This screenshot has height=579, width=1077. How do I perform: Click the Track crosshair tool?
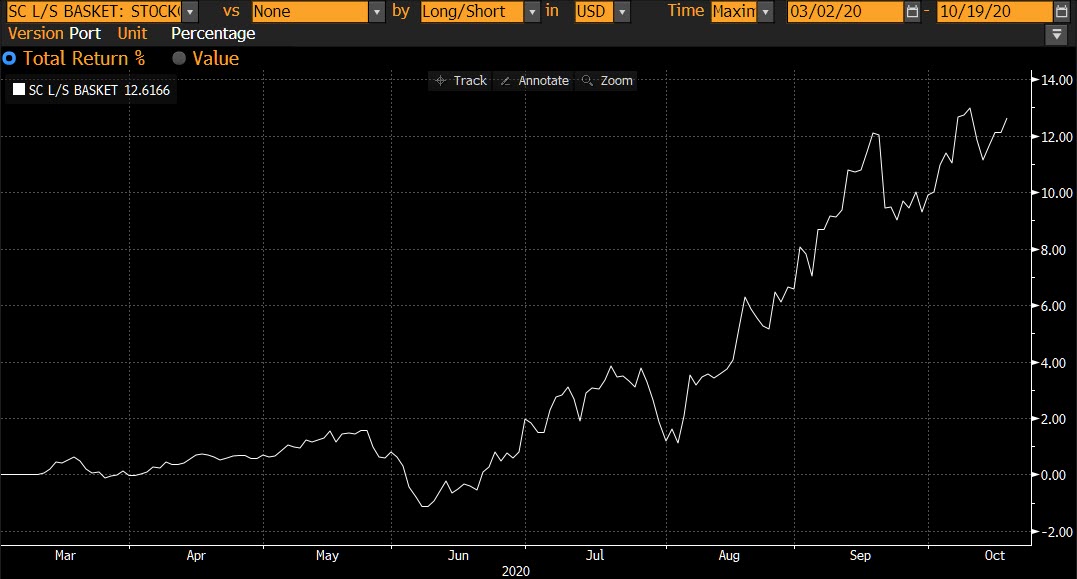coord(461,80)
